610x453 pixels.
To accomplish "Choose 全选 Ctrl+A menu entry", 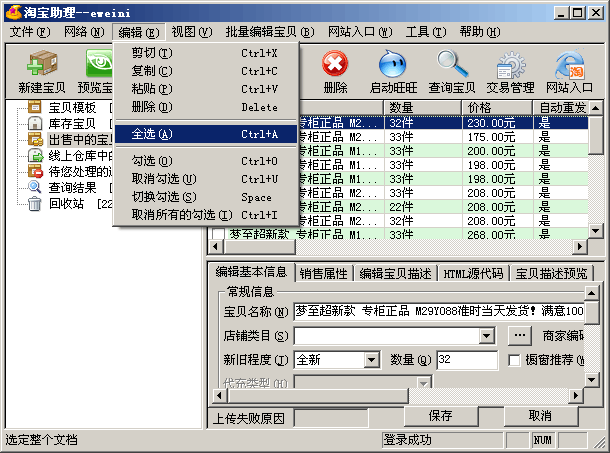I will 206,134.
